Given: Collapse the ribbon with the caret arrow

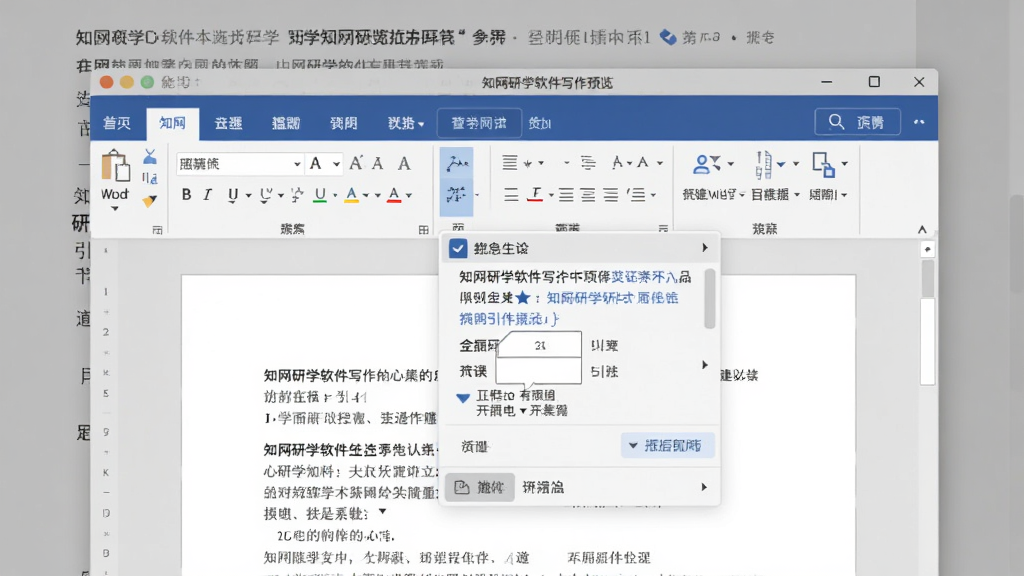Looking at the screenshot, I should click(922, 230).
